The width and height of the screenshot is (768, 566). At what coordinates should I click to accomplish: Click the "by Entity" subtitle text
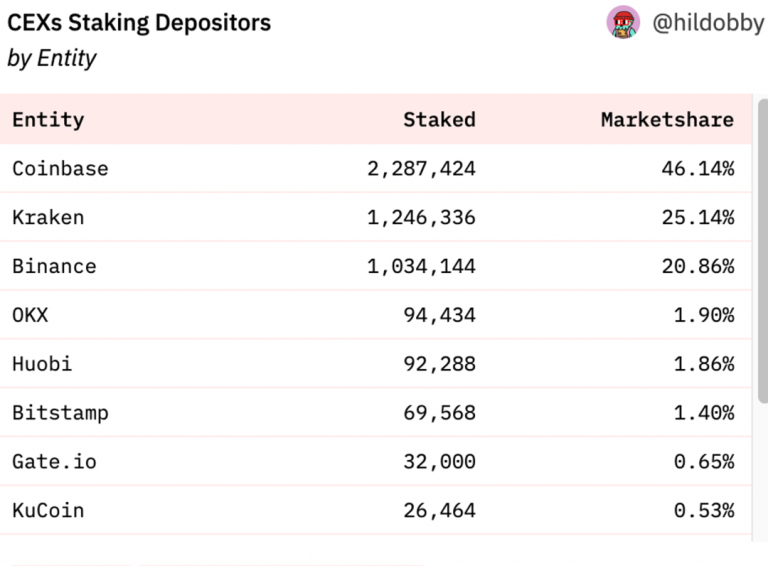(52, 58)
